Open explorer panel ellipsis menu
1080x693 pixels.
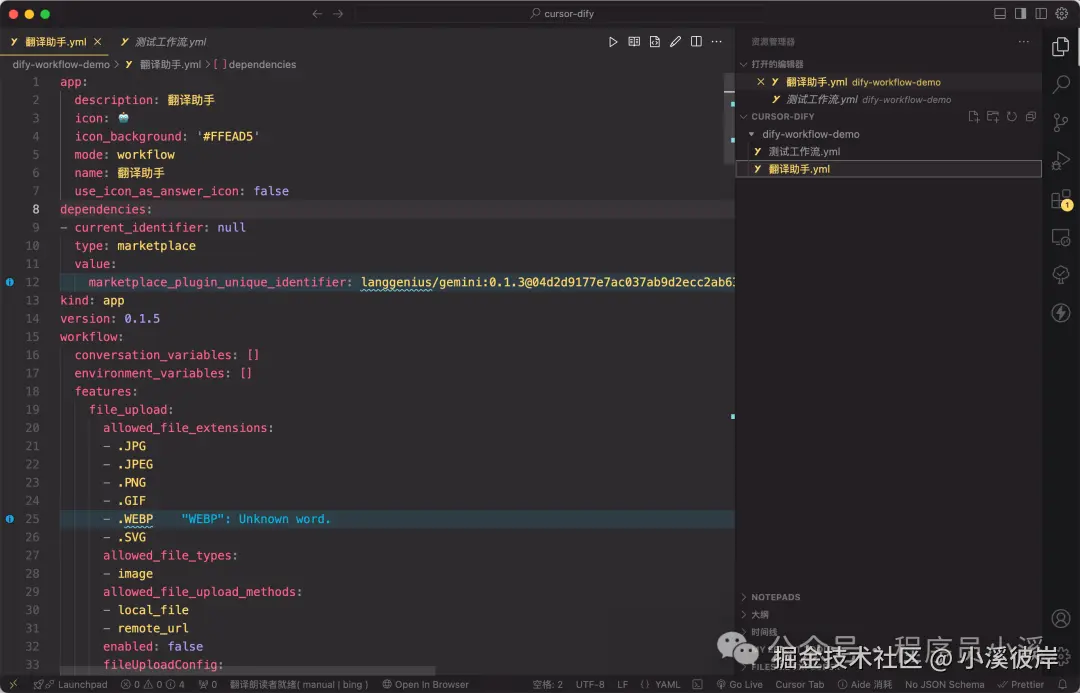pos(1024,42)
